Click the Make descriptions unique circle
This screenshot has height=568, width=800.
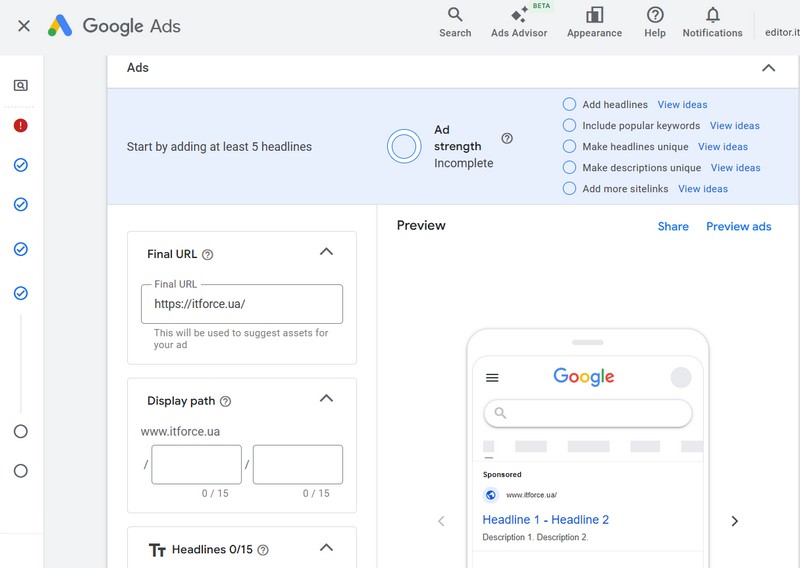(x=569, y=167)
